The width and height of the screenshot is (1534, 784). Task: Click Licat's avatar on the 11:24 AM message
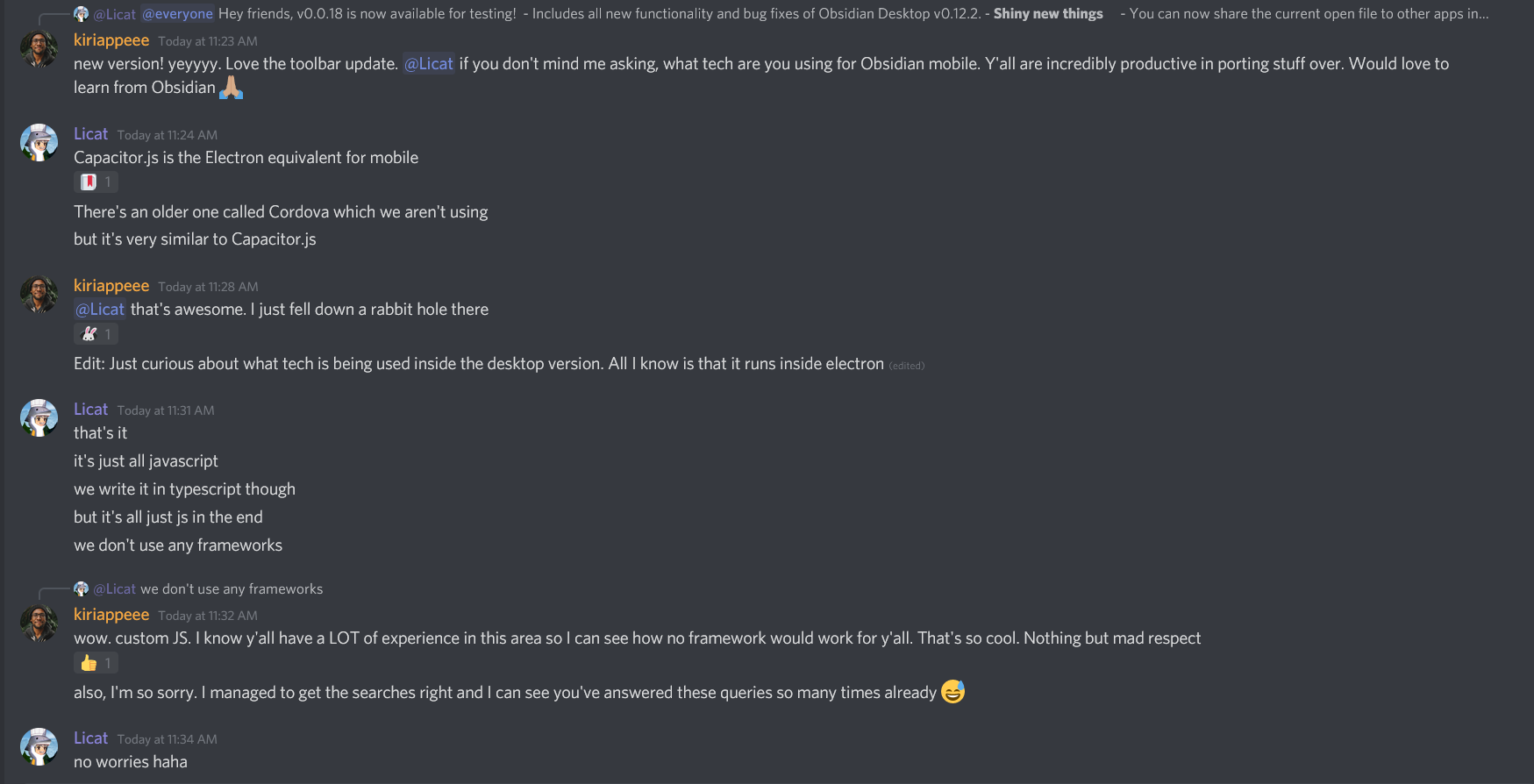(x=39, y=142)
